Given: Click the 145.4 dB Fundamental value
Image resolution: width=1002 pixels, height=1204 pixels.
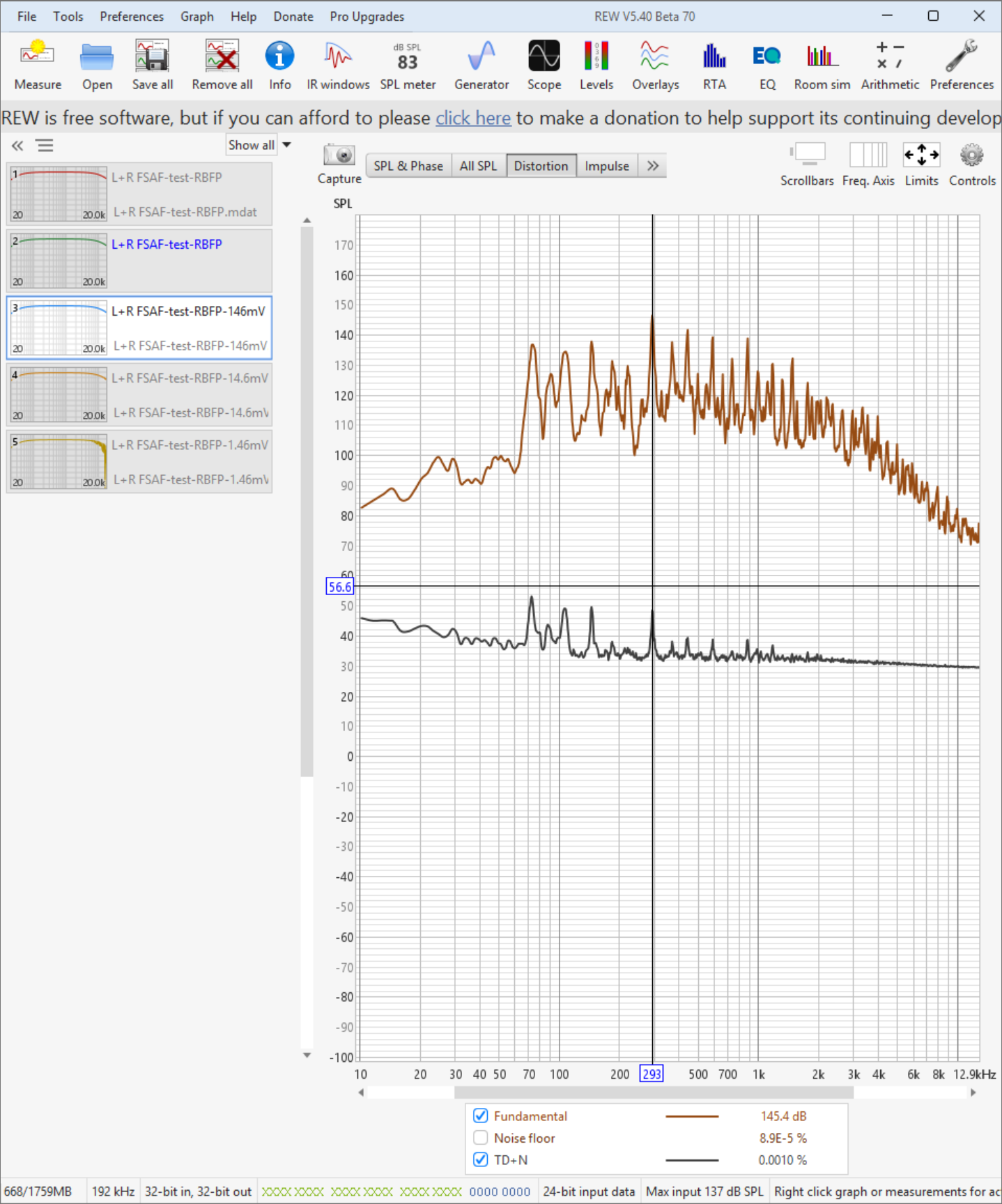Looking at the screenshot, I should click(783, 1116).
